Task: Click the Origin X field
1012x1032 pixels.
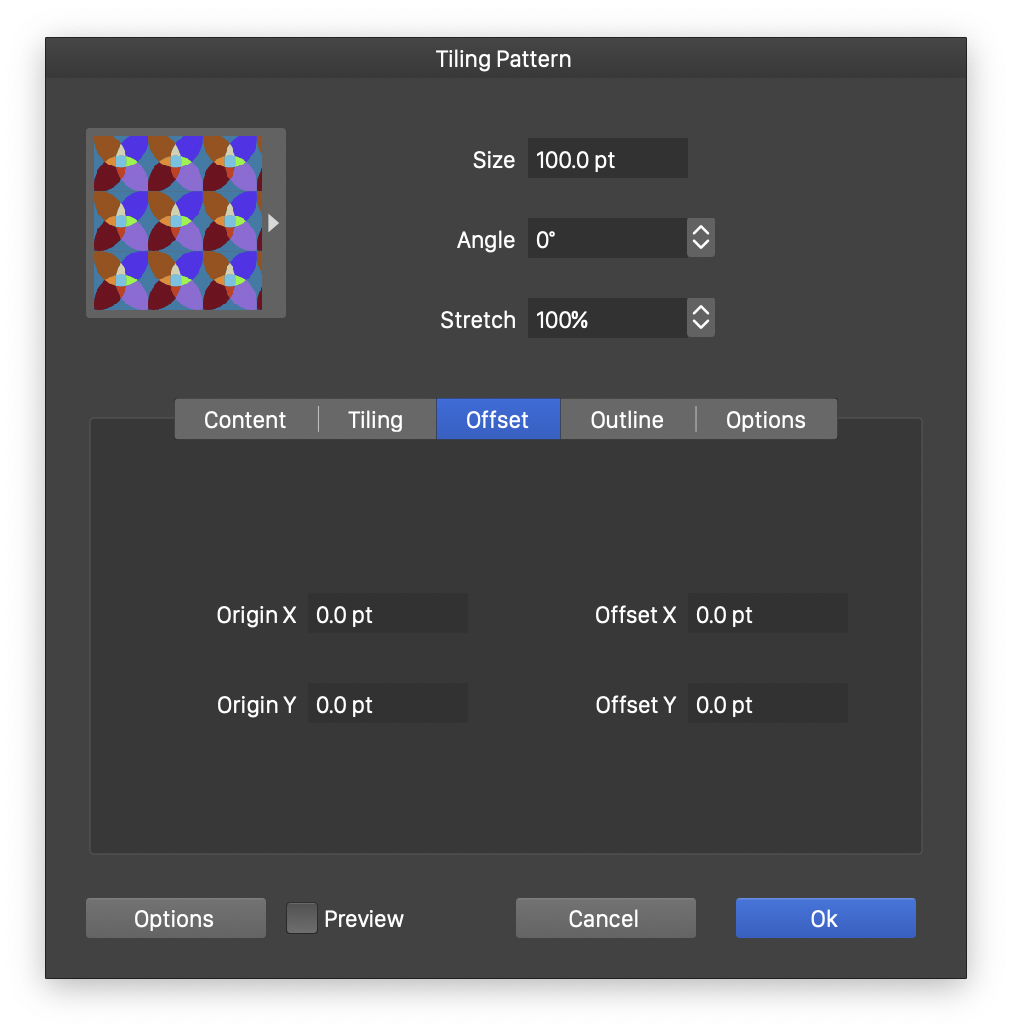Action: pos(387,614)
